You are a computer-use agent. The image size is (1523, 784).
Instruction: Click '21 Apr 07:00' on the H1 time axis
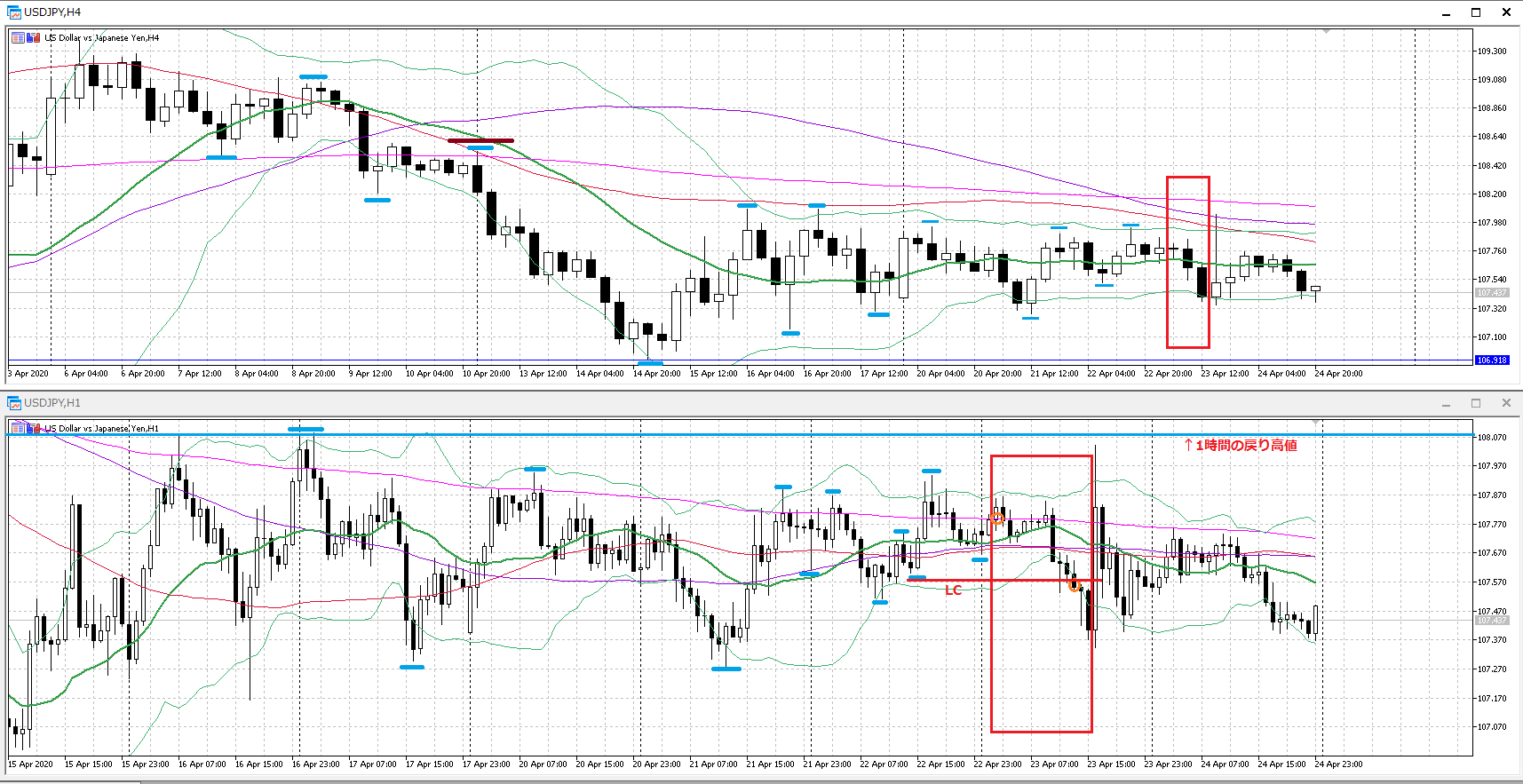point(713,764)
